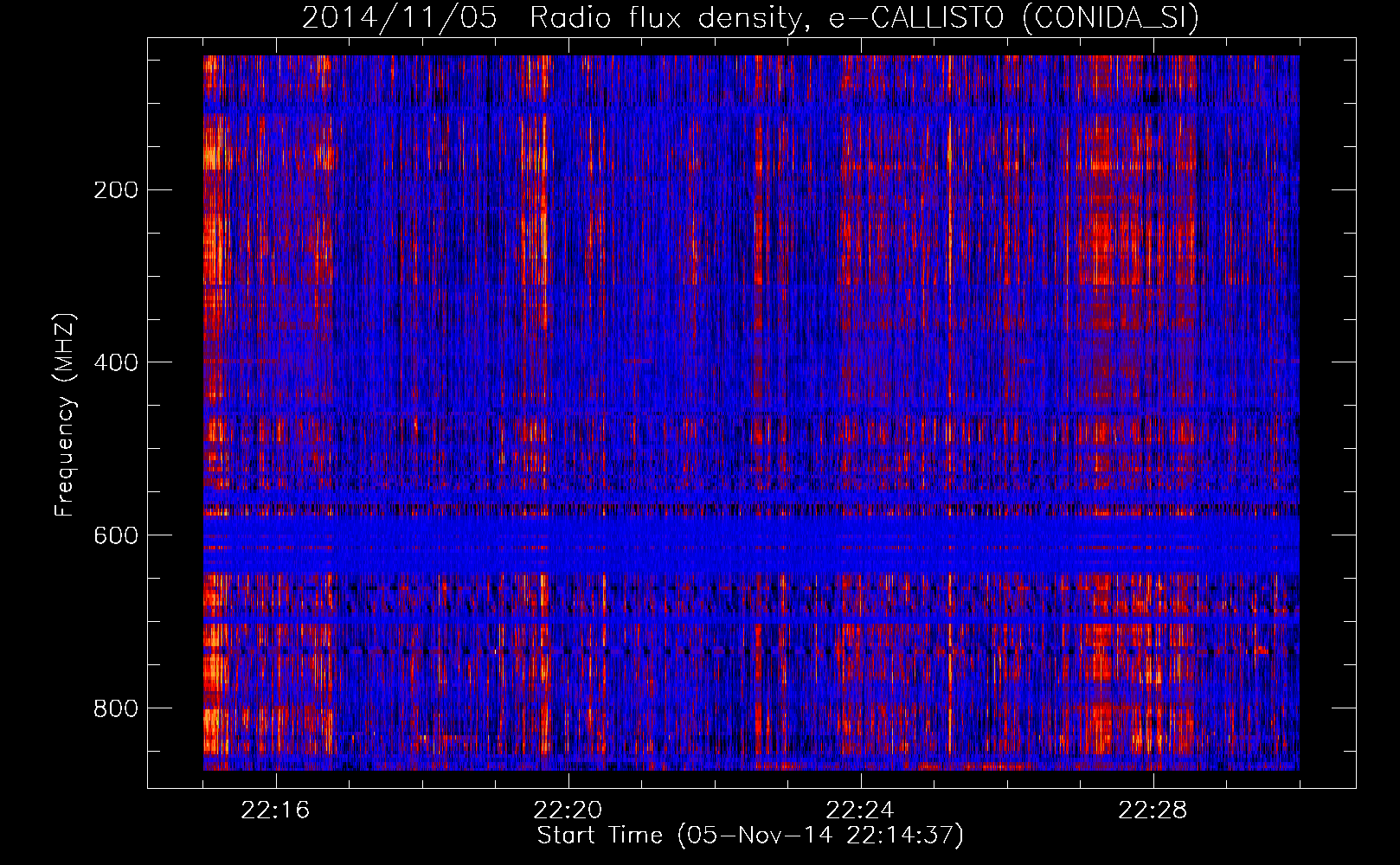Select the Frequency (MHZ) axis label

click(x=65, y=414)
